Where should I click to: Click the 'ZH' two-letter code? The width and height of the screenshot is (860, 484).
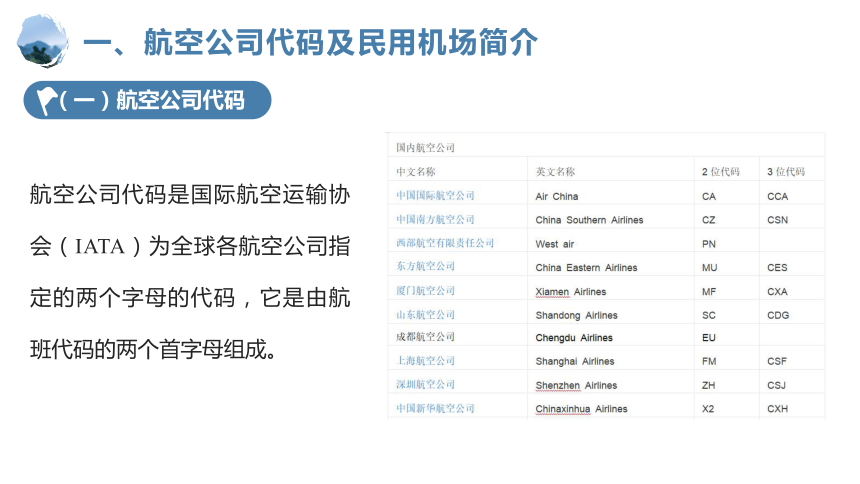pos(708,386)
